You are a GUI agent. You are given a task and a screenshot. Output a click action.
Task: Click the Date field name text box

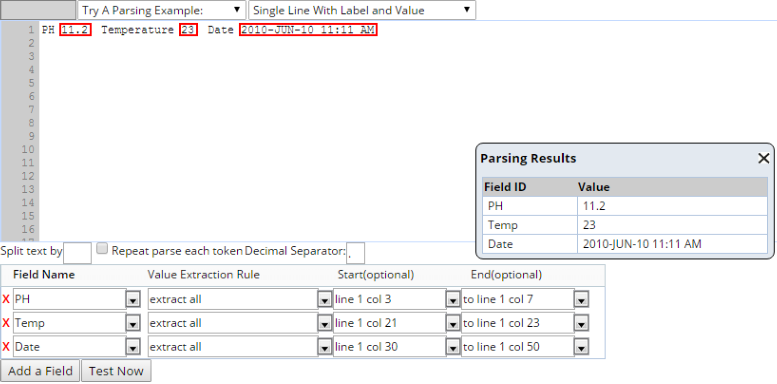pyautogui.click(x=70, y=347)
